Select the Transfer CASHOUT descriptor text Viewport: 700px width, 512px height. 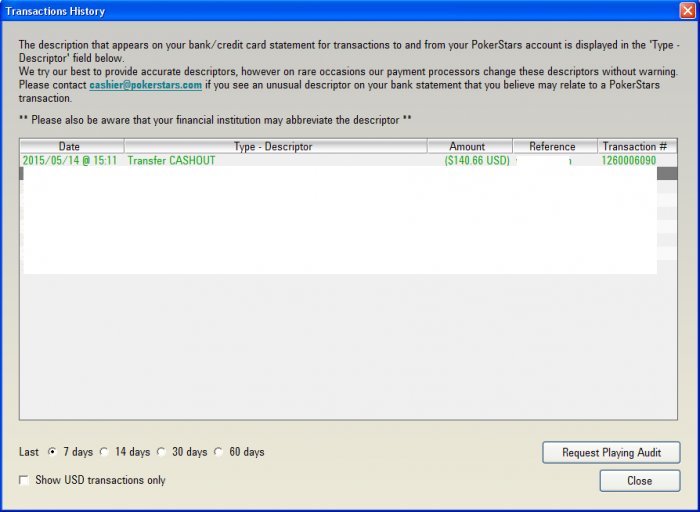[x=171, y=160]
